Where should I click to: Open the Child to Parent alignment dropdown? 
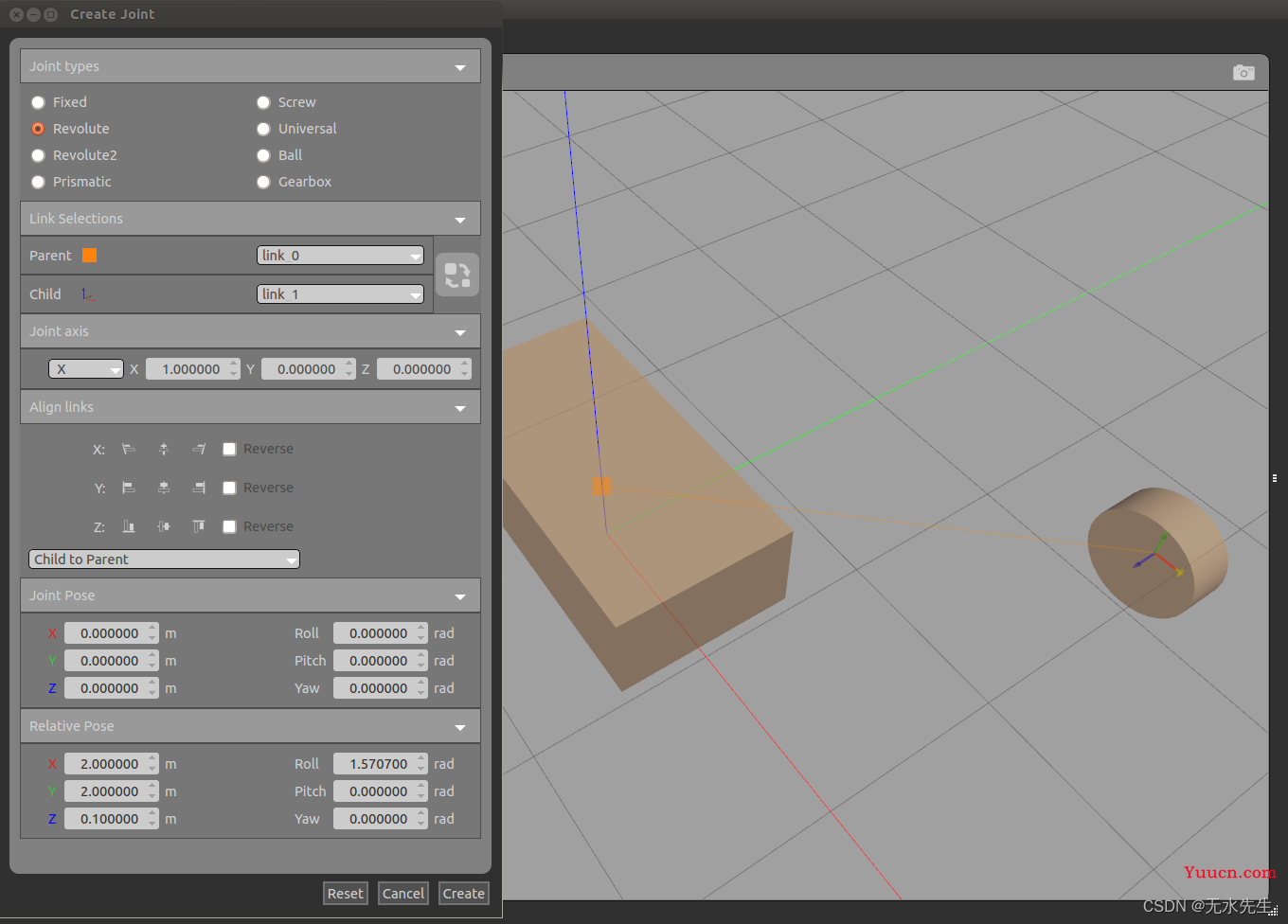coord(164,560)
